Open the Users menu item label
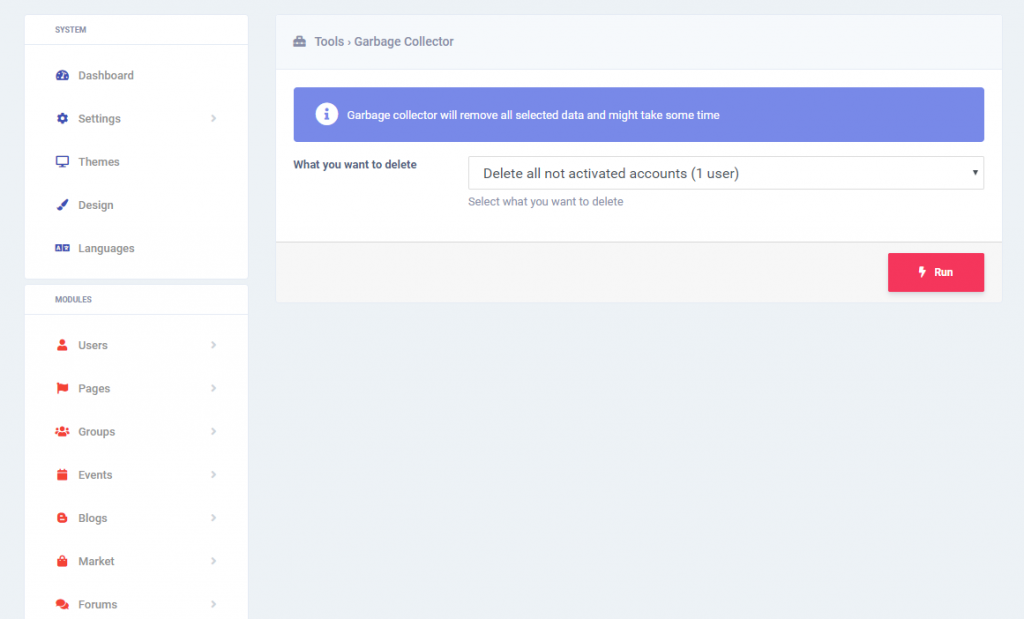The width and height of the screenshot is (1024, 619). [93, 345]
